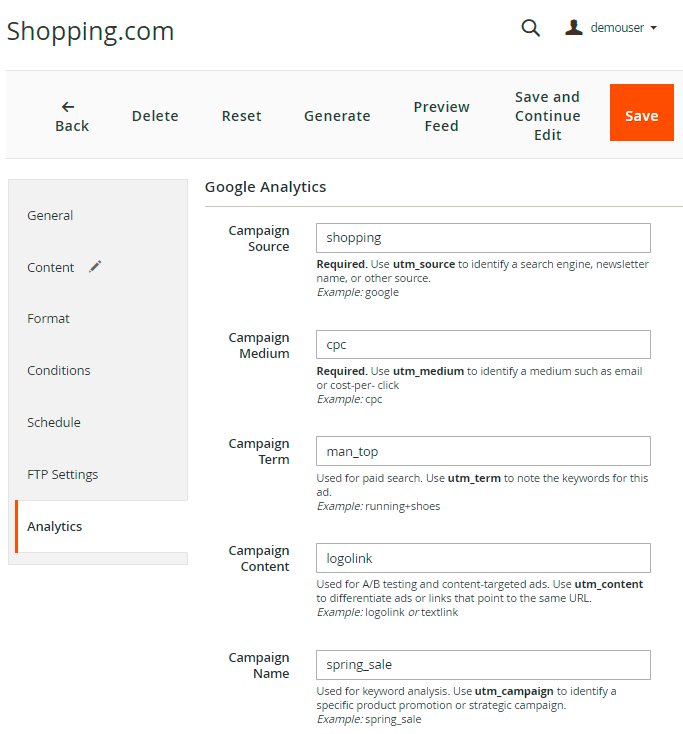Focus the Campaign Medium field
The height and width of the screenshot is (734, 683).
click(483, 345)
